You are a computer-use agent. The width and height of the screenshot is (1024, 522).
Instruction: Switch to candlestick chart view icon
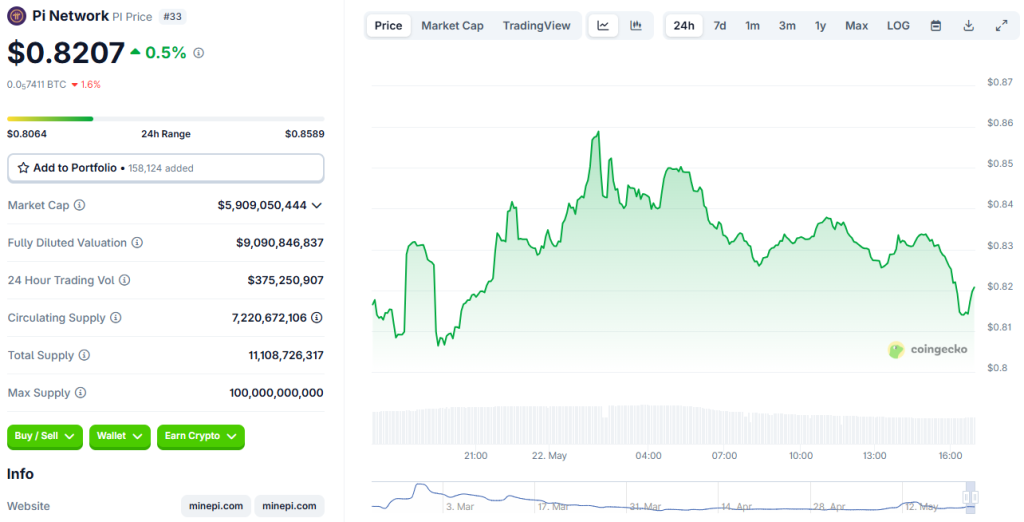point(635,26)
